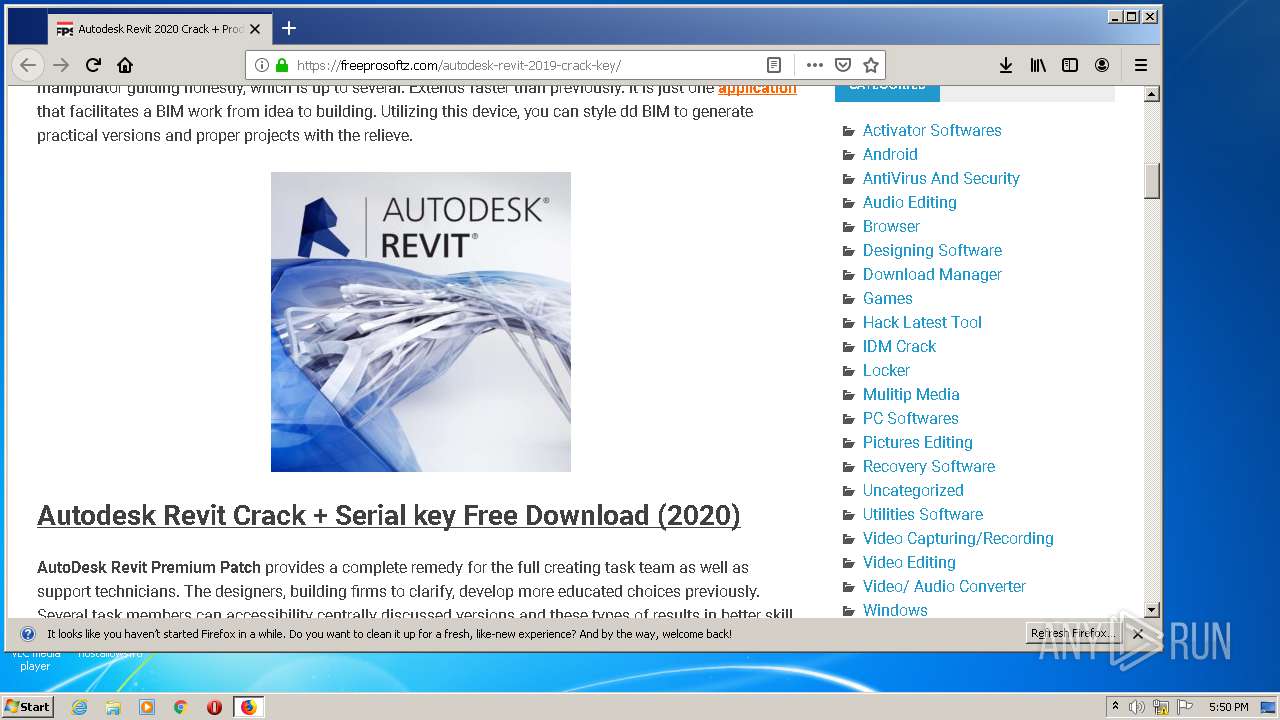Click the green padlock security icon
This screenshot has height=720, width=1280.
pos(282,65)
